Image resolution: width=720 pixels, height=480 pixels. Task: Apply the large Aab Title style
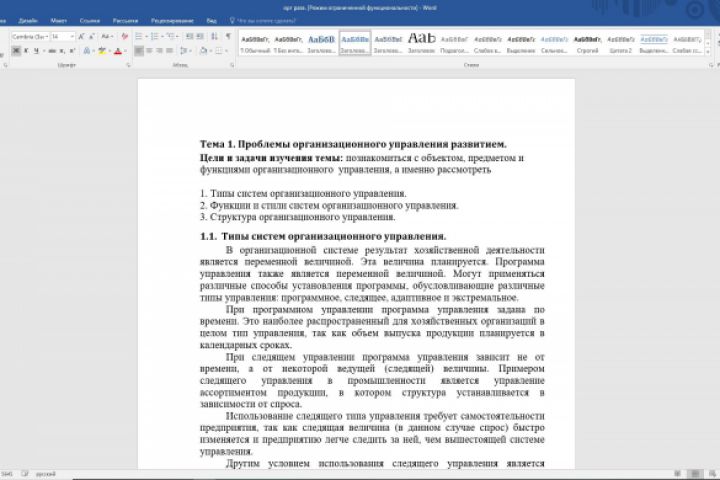(x=422, y=44)
